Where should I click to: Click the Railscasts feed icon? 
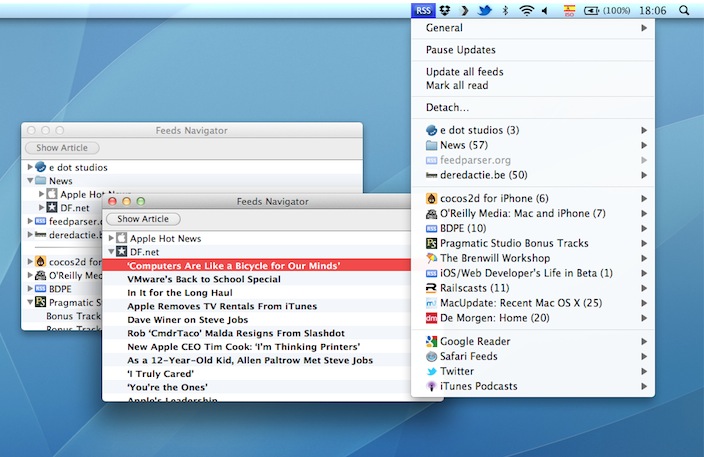click(x=431, y=288)
